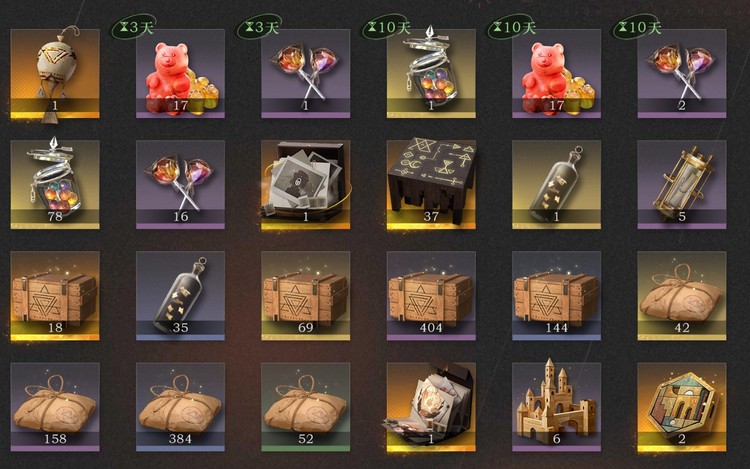Select the lollipops item with count 2
Screen dimensions: 750x469
(x=682, y=73)
